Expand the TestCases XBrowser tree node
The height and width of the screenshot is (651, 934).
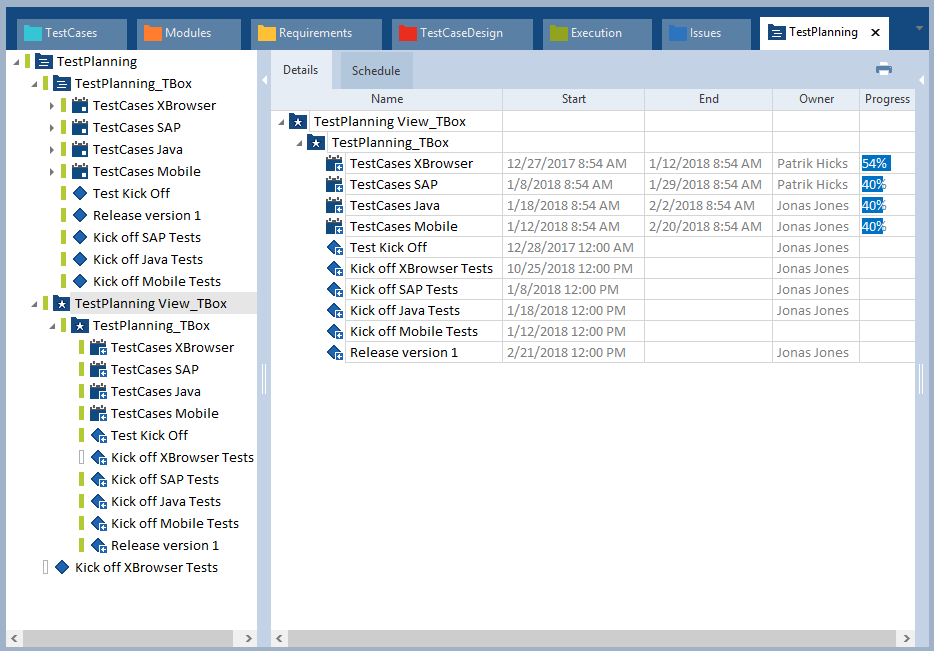pos(52,105)
